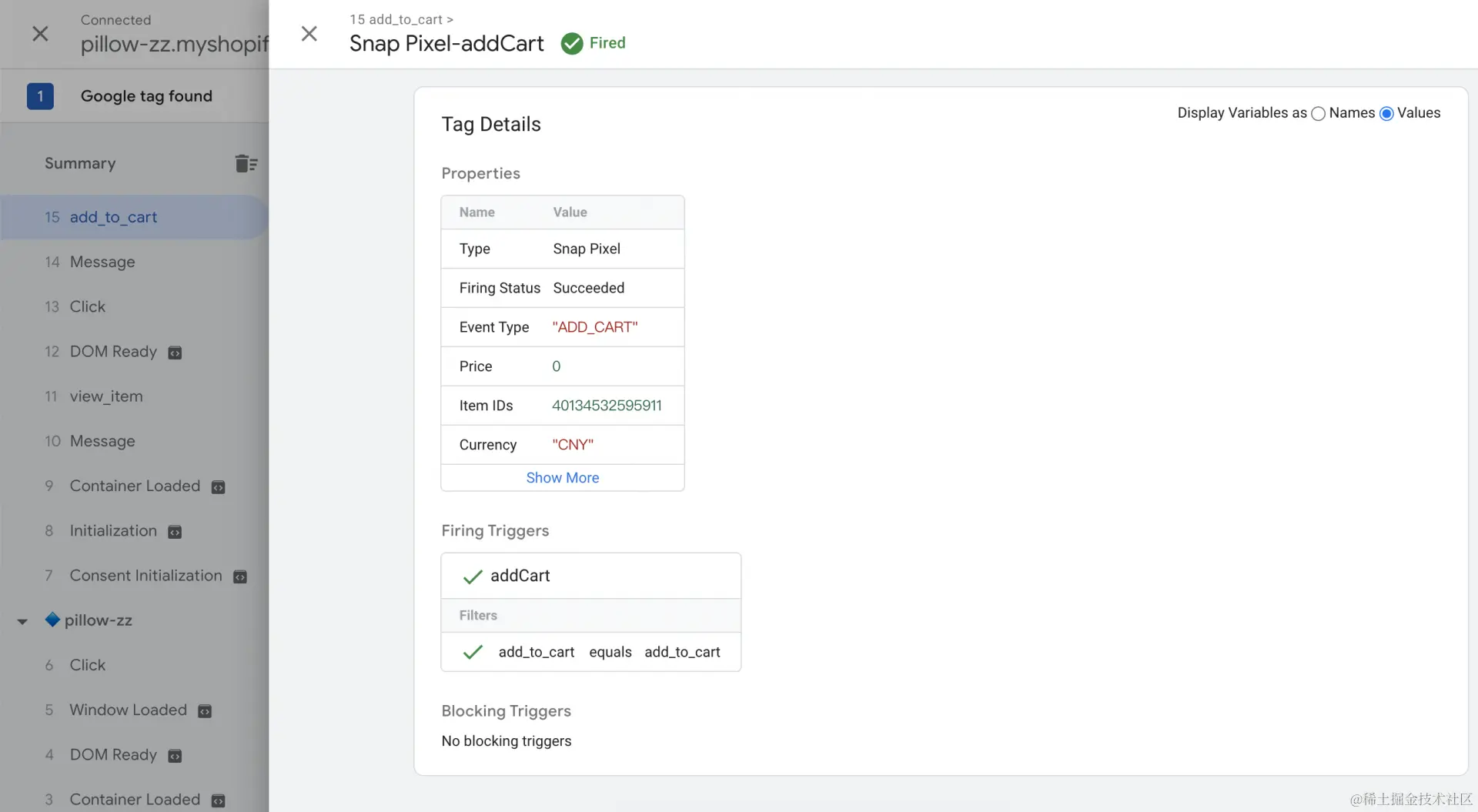
Task: Click the green Fired status checkmark icon
Action: pos(572,44)
